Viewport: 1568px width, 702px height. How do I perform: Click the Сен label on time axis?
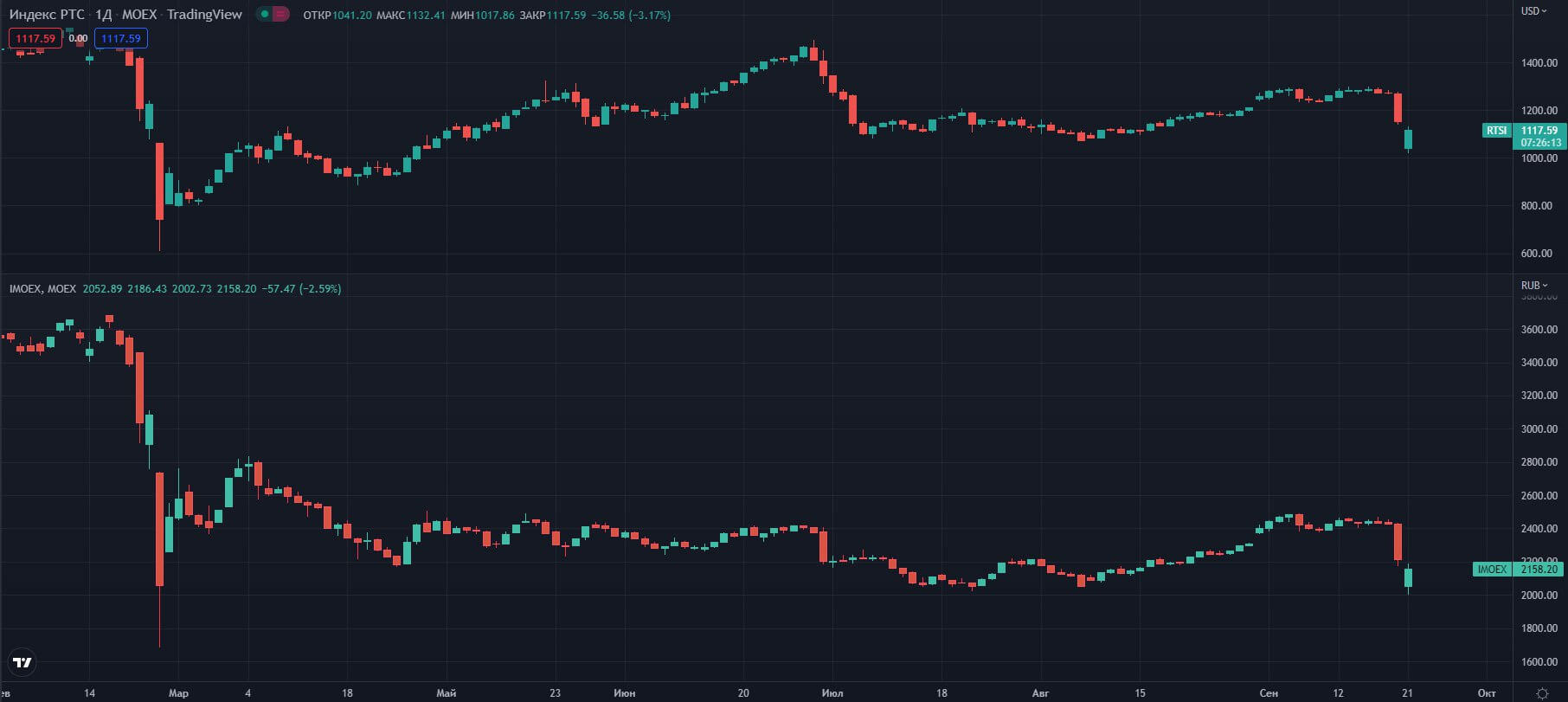[x=1269, y=693]
